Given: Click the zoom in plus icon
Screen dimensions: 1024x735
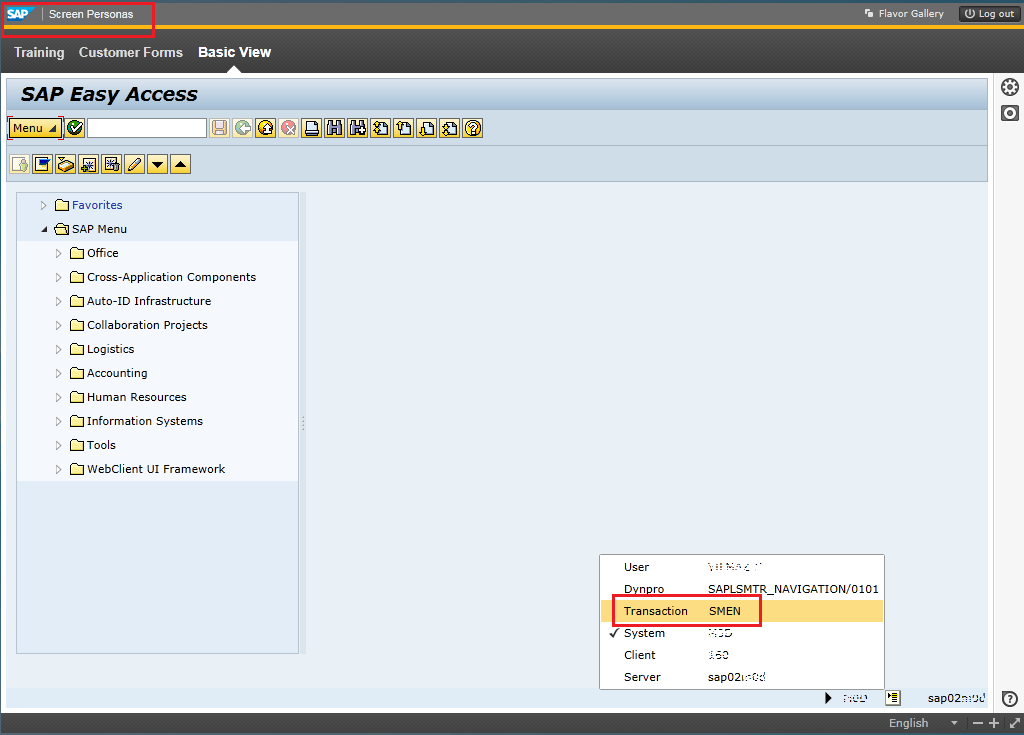Looking at the screenshot, I should (994, 723).
